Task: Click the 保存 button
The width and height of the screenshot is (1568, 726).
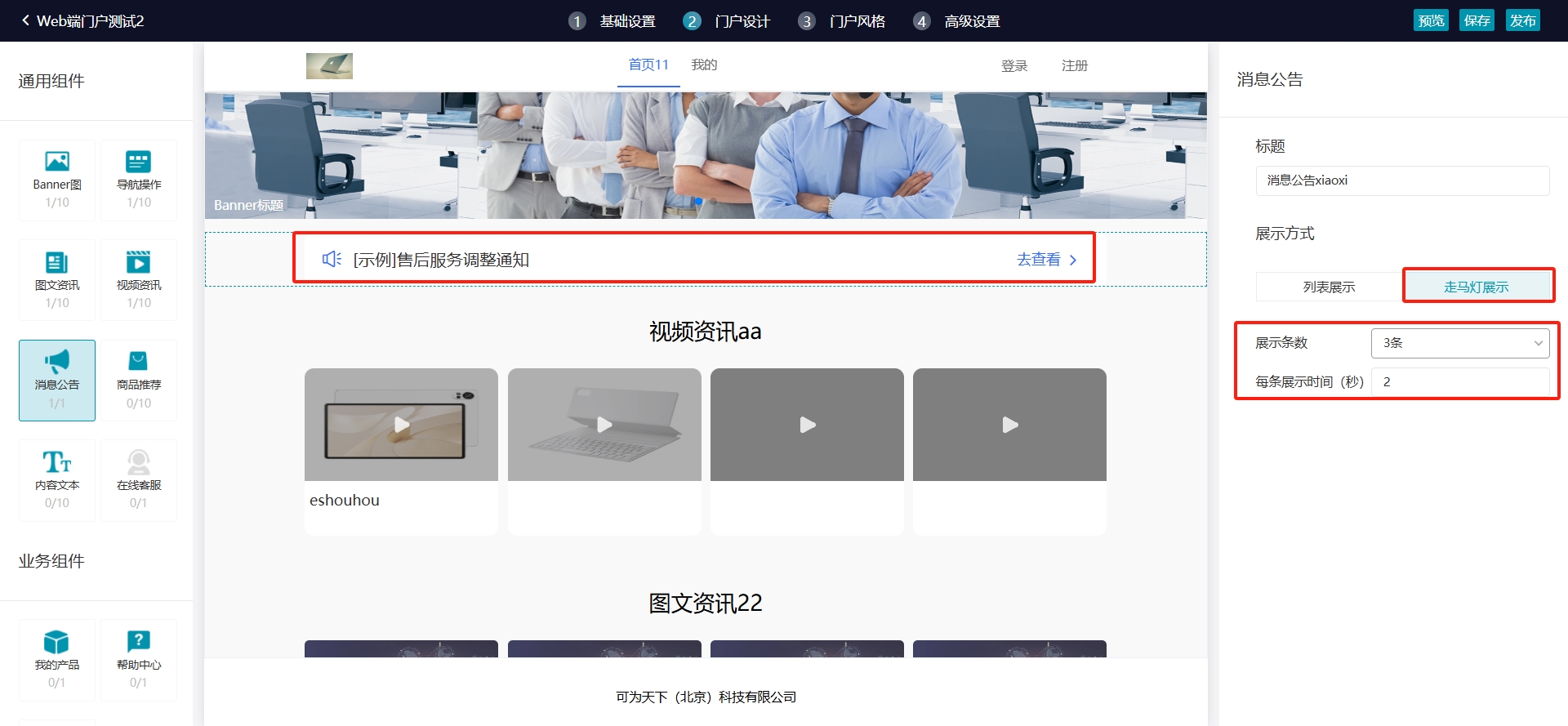Action: point(1477,20)
